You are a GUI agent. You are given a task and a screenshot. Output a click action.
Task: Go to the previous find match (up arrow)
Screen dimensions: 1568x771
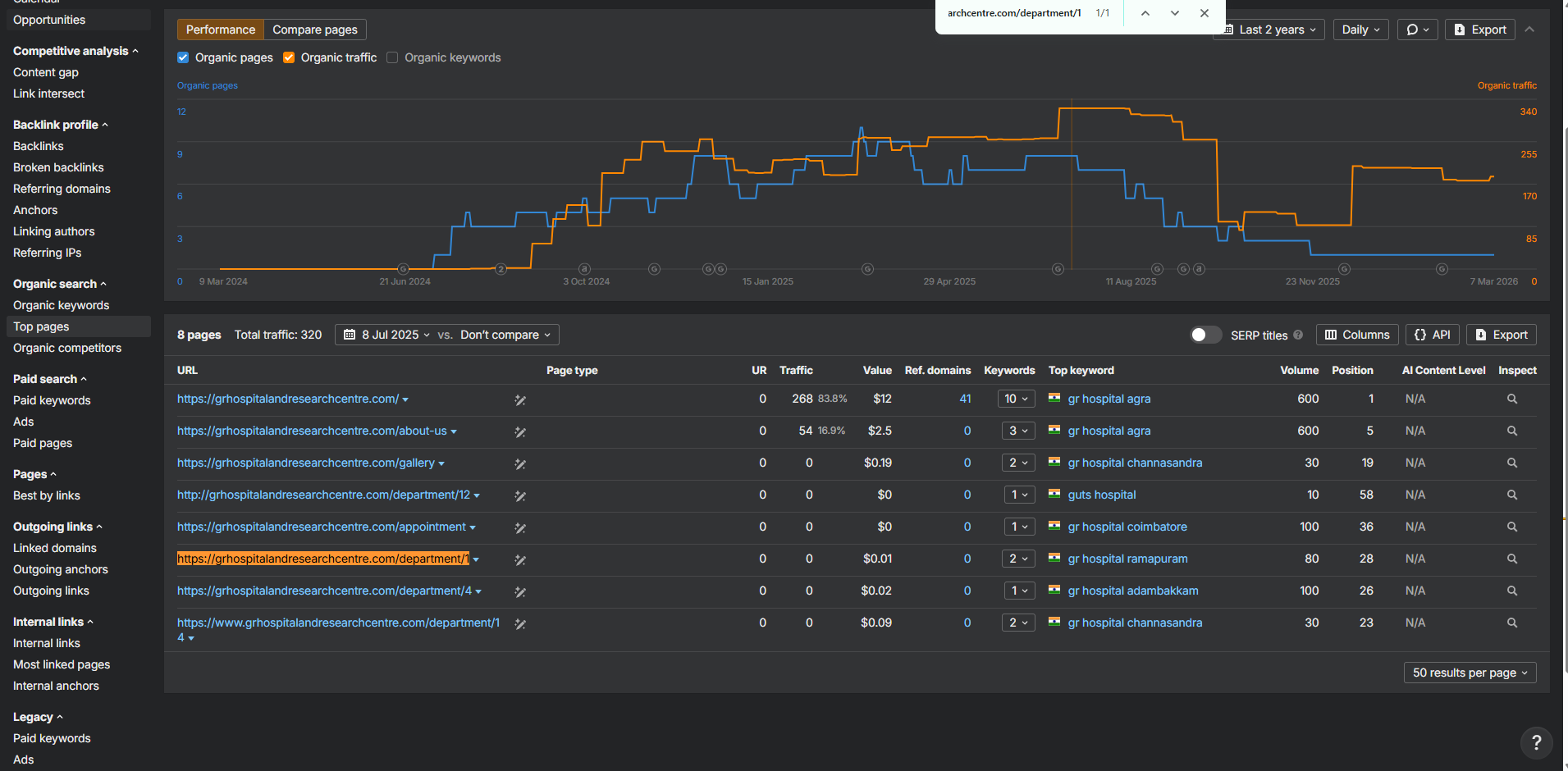1145,13
